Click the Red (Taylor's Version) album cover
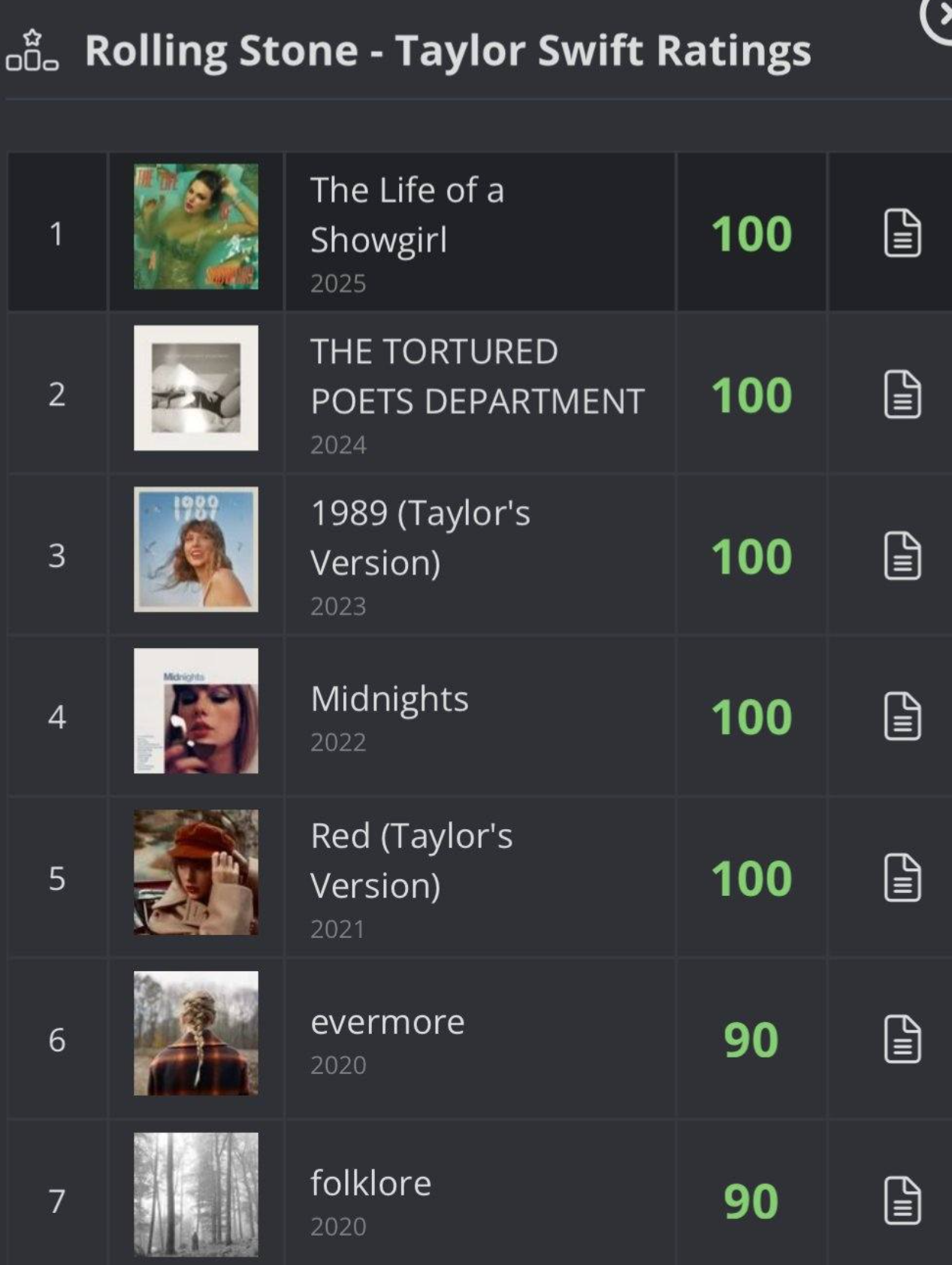Screen dimensions: 952x1265 [x=196, y=872]
